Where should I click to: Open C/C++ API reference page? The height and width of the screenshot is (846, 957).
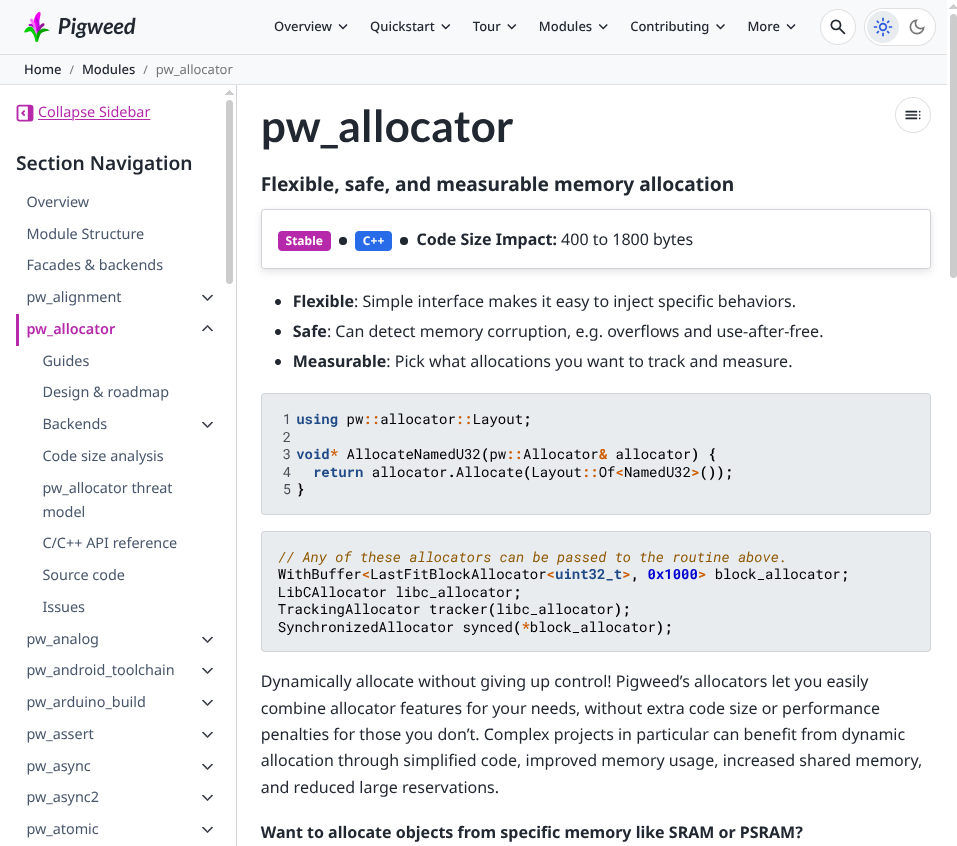(110, 543)
